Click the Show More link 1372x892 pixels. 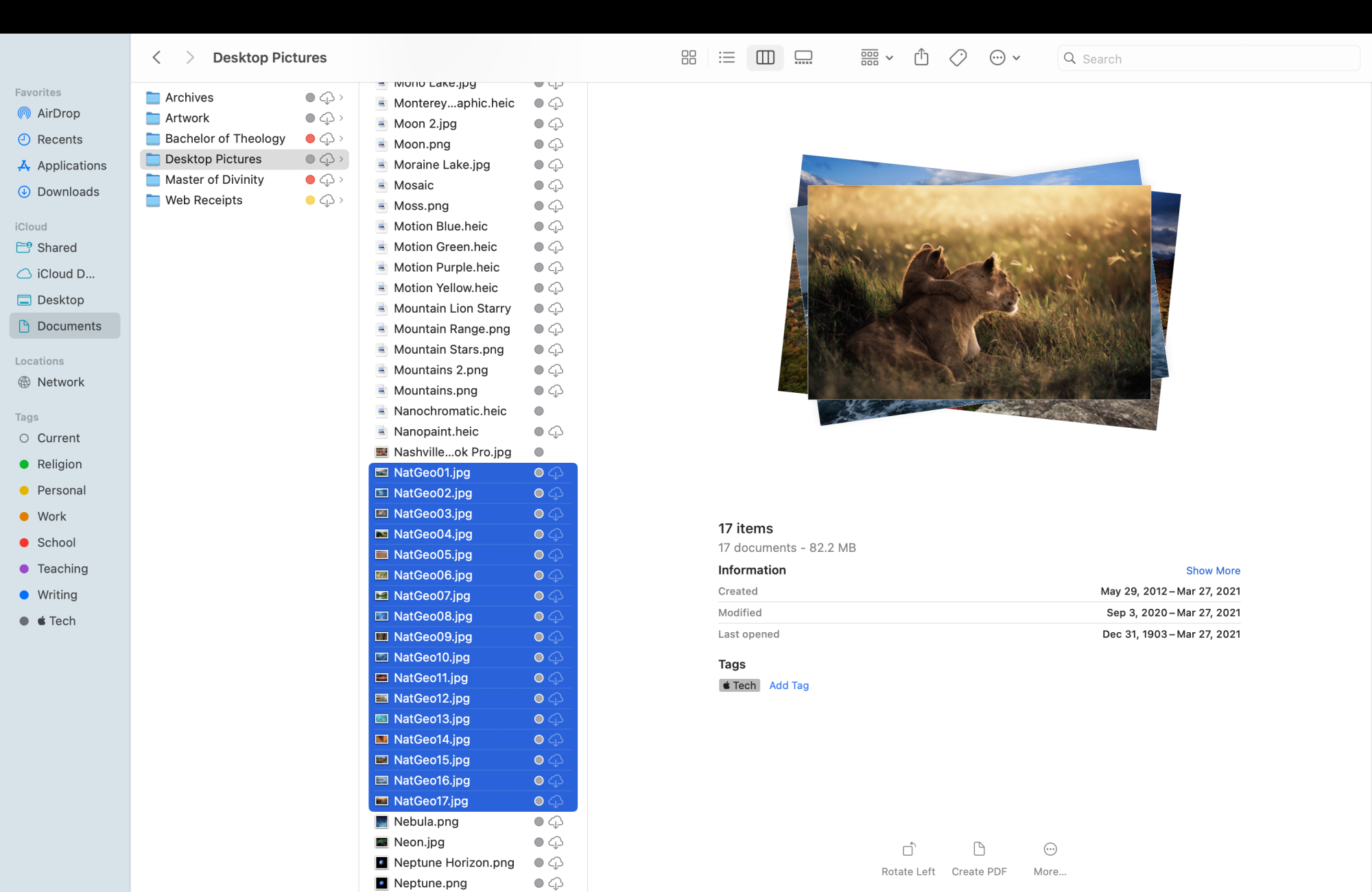point(1212,570)
